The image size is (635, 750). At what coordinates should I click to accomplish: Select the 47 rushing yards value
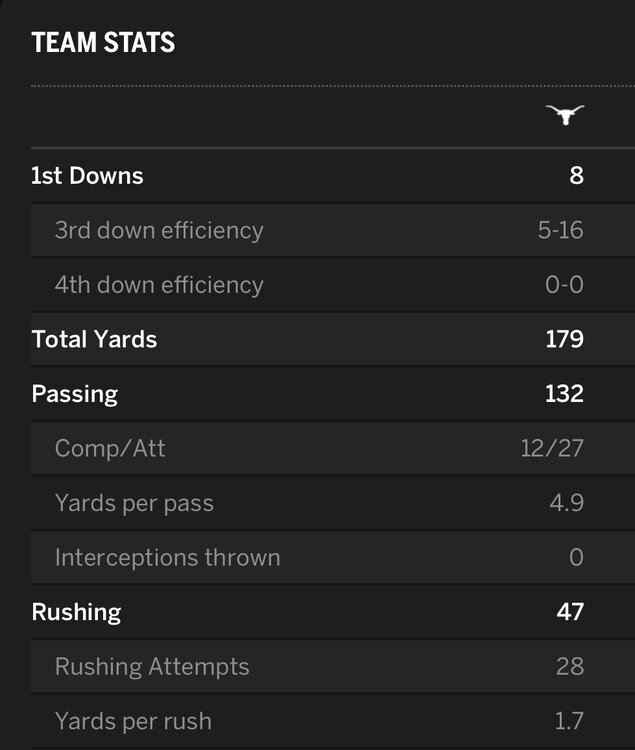pos(570,612)
